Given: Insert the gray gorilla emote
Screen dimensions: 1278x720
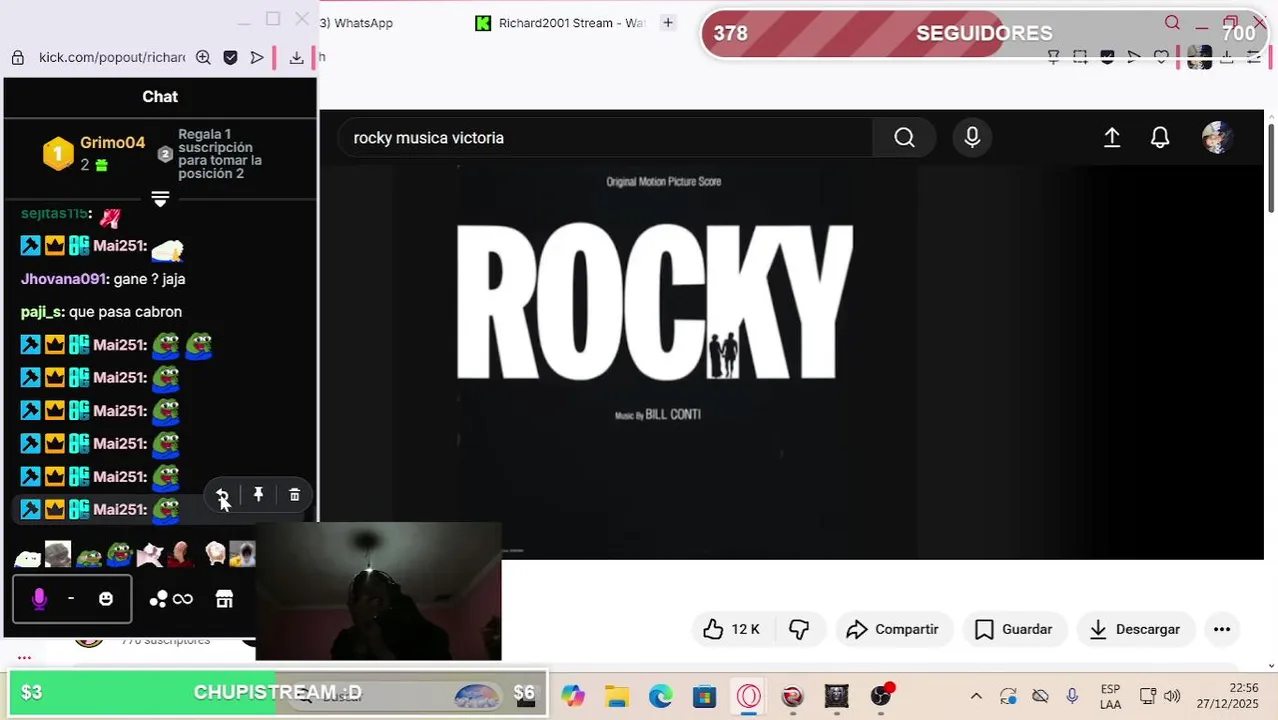Looking at the screenshot, I should click(x=58, y=554).
